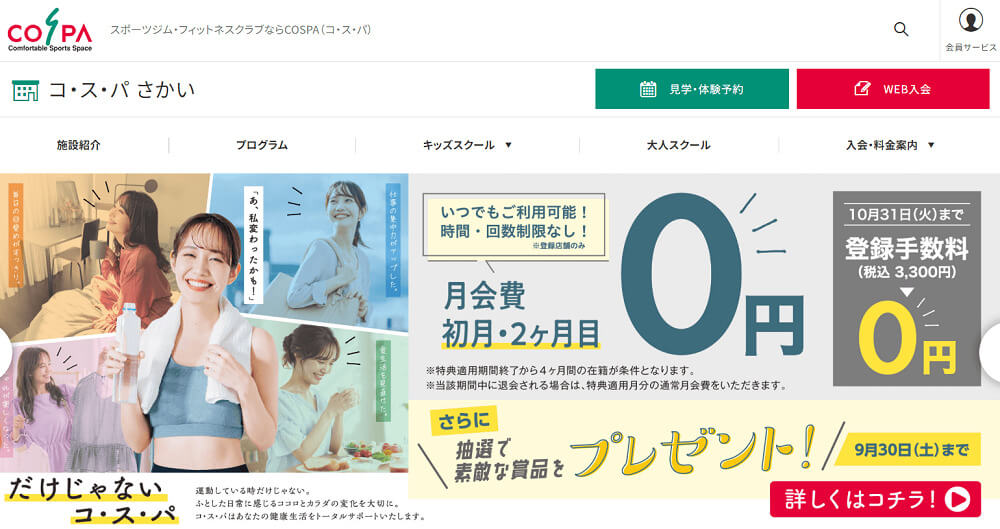Open プログラム menu item
This screenshot has height=529, width=1000.
pyautogui.click(x=261, y=145)
